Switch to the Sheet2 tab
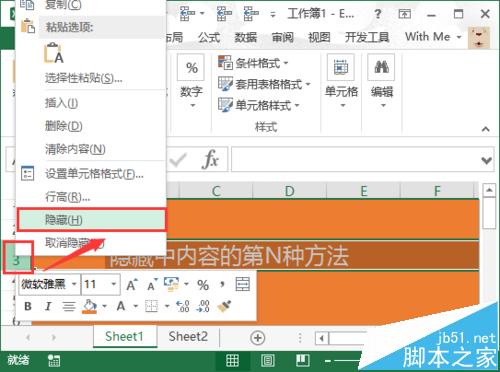Screen dimensions: 500x372 click(x=188, y=337)
